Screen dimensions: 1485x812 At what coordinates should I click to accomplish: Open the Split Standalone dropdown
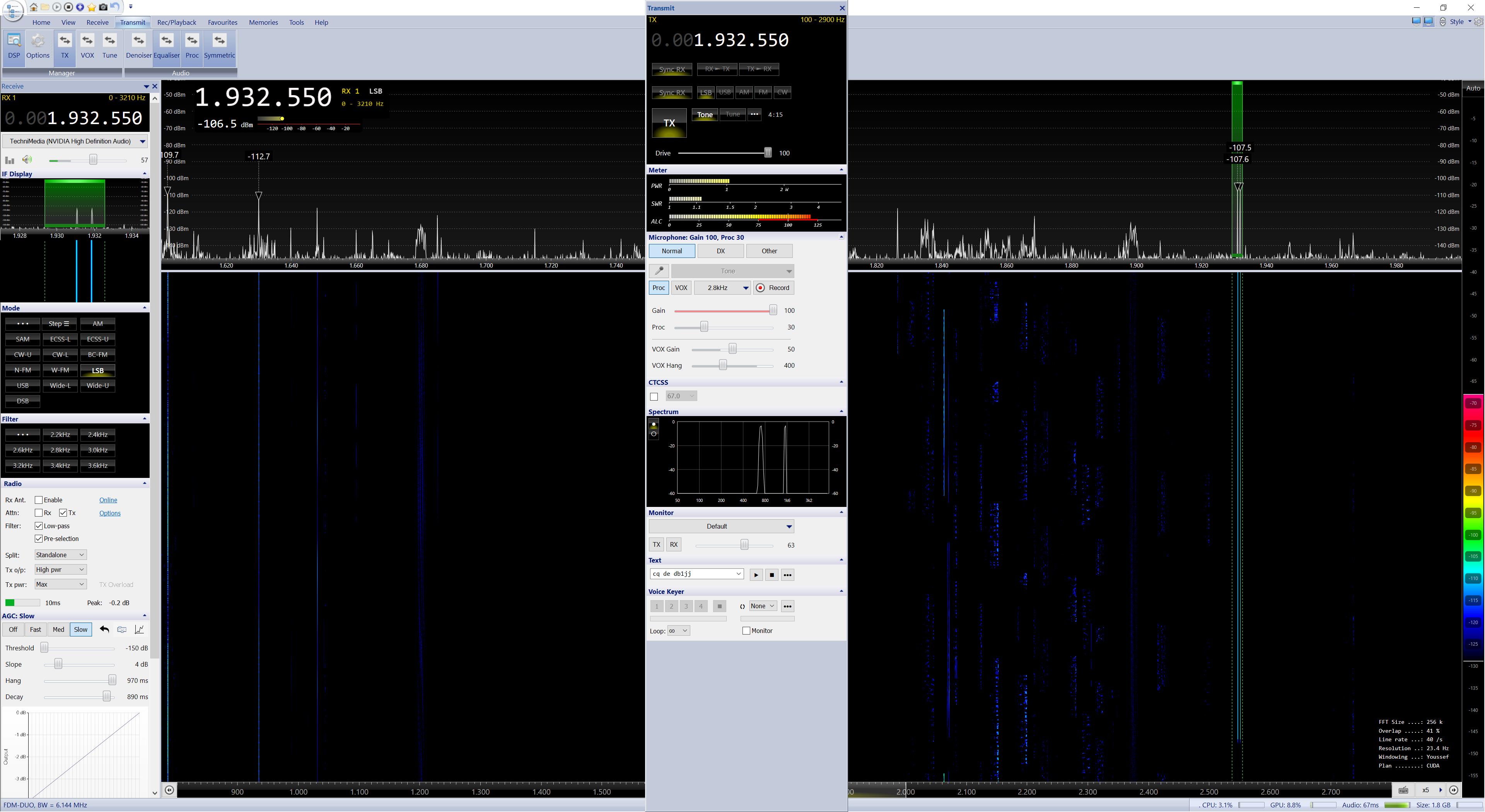tap(60, 554)
